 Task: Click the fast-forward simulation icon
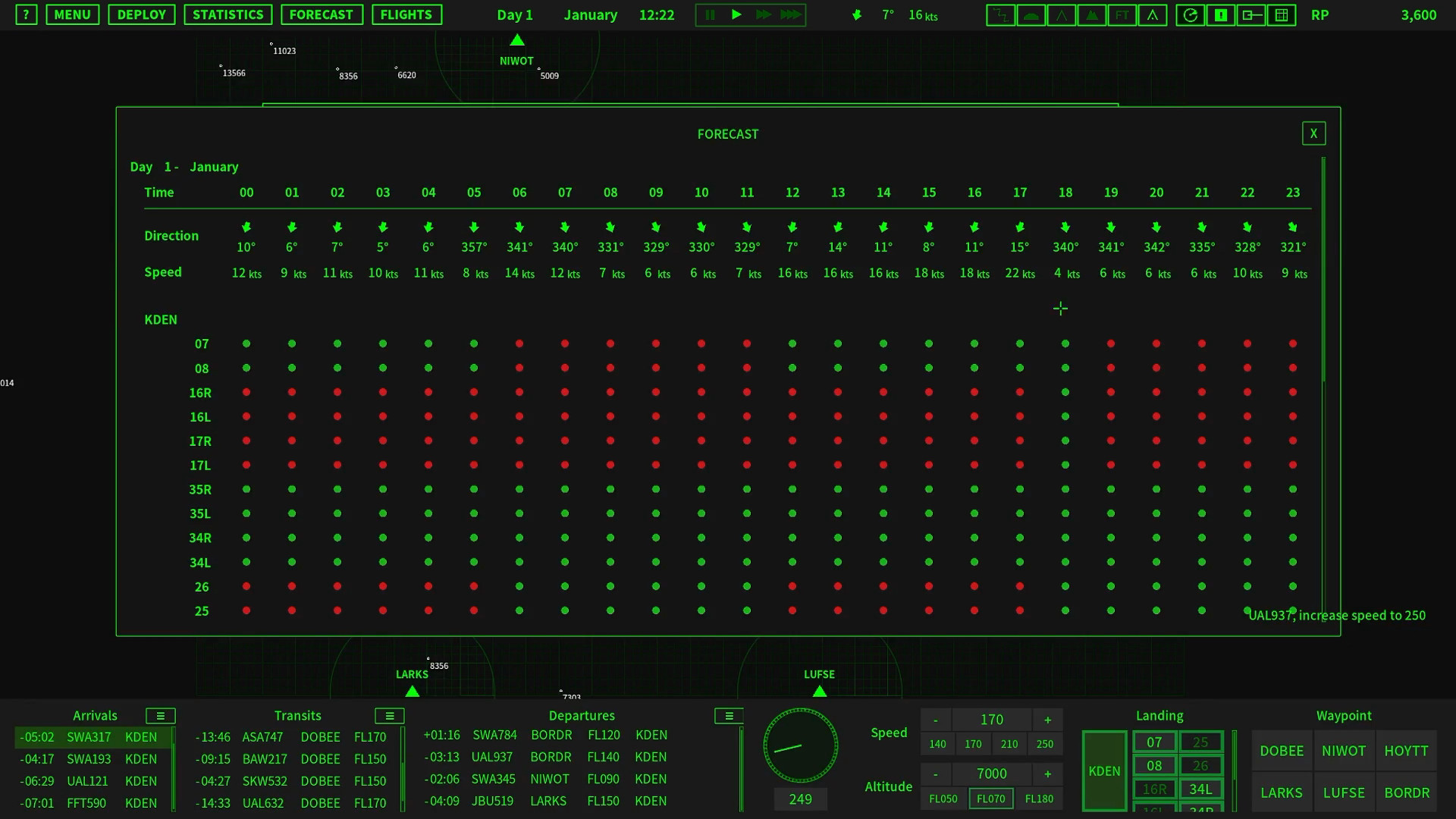pyautogui.click(x=762, y=14)
